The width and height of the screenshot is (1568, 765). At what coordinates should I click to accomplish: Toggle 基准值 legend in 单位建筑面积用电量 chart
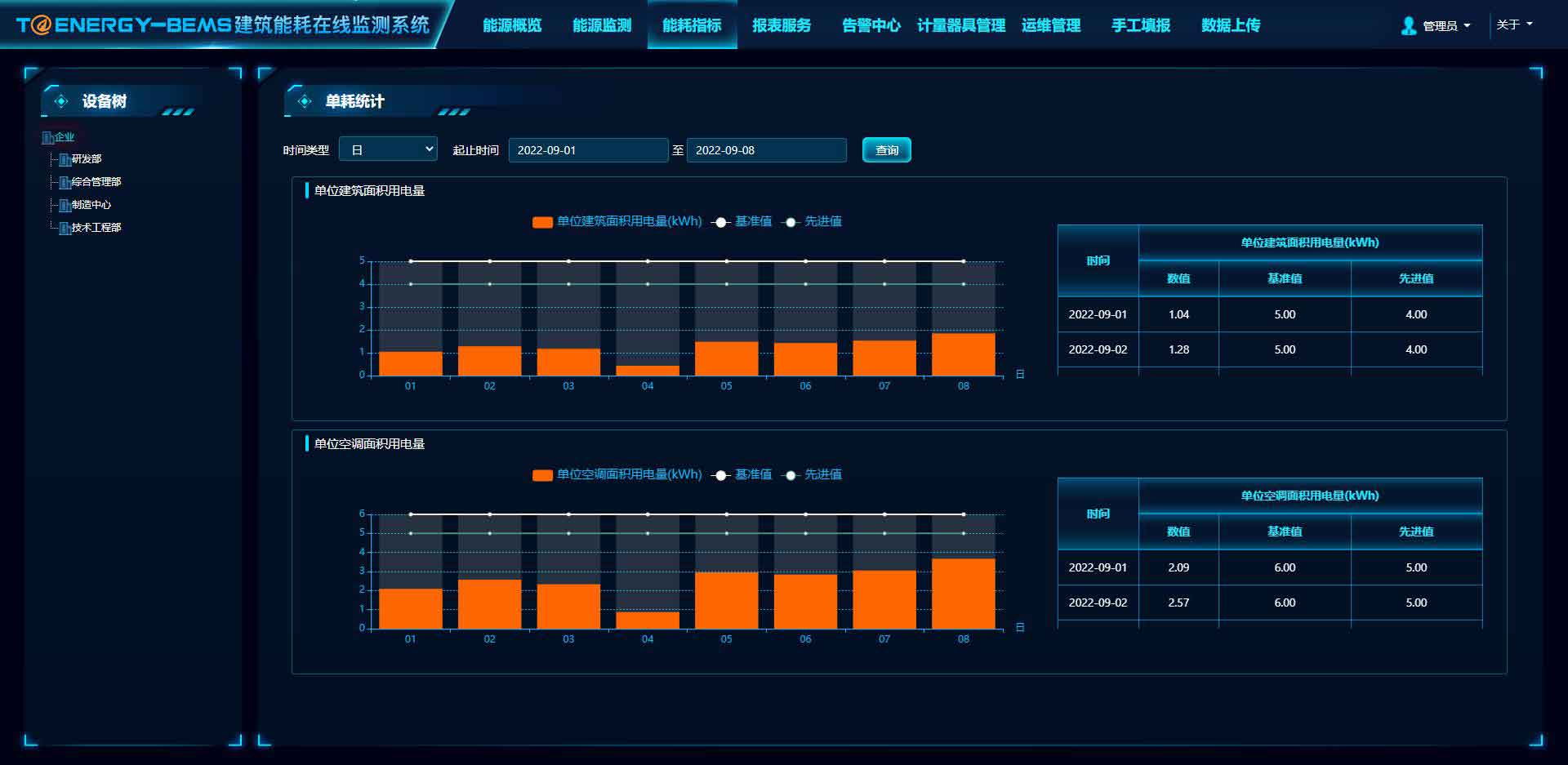click(742, 222)
